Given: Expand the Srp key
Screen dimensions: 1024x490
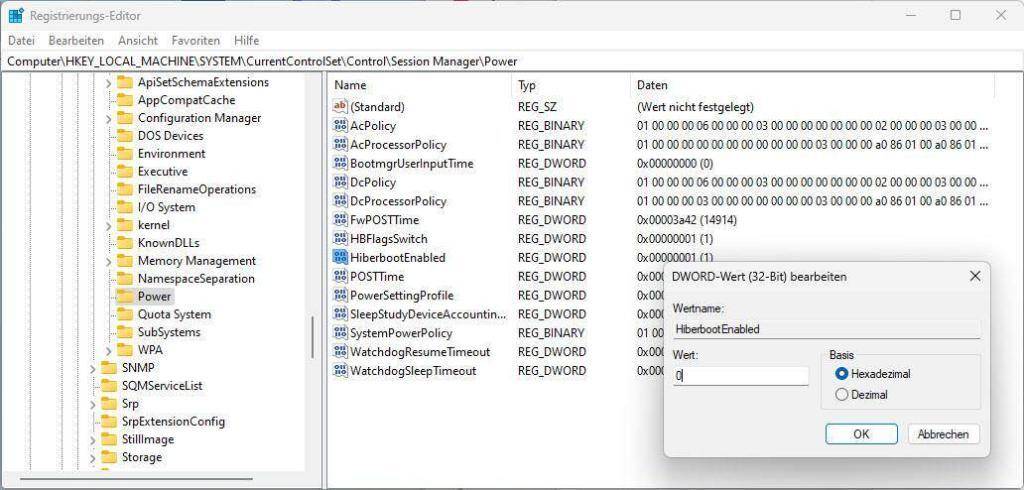Looking at the screenshot, I should pos(92,404).
